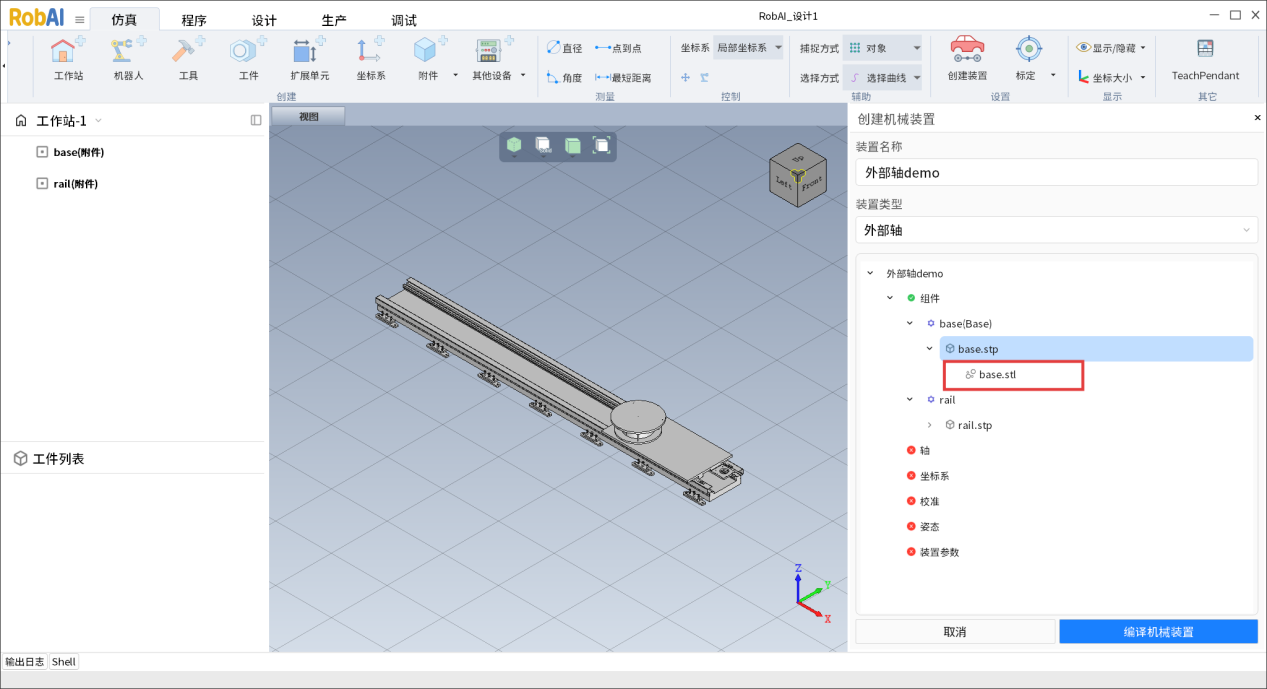Image resolution: width=1267 pixels, height=689 pixels.
Task: Click the 编译机械装置 compile button
Action: tap(1158, 632)
